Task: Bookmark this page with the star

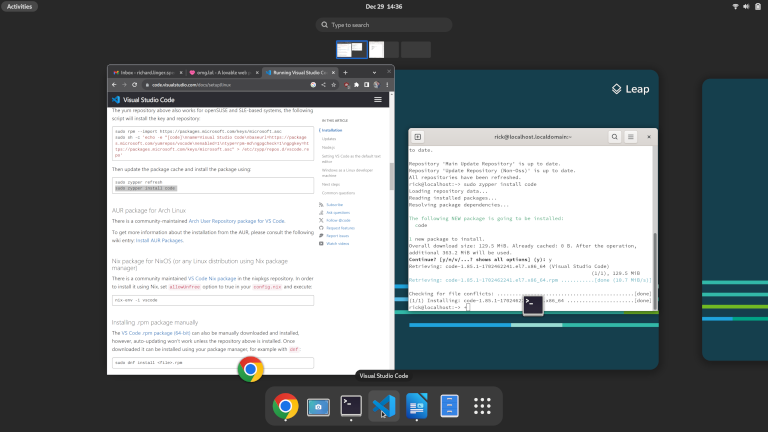Action: pyautogui.click(x=334, y=85)
